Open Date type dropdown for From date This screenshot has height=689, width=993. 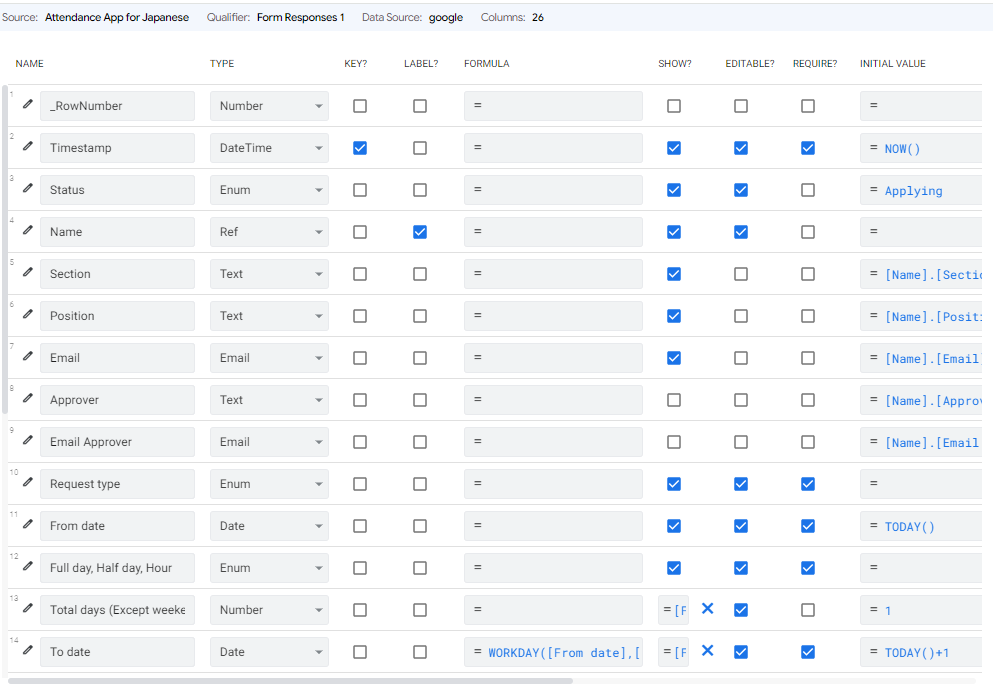[269, 526]
